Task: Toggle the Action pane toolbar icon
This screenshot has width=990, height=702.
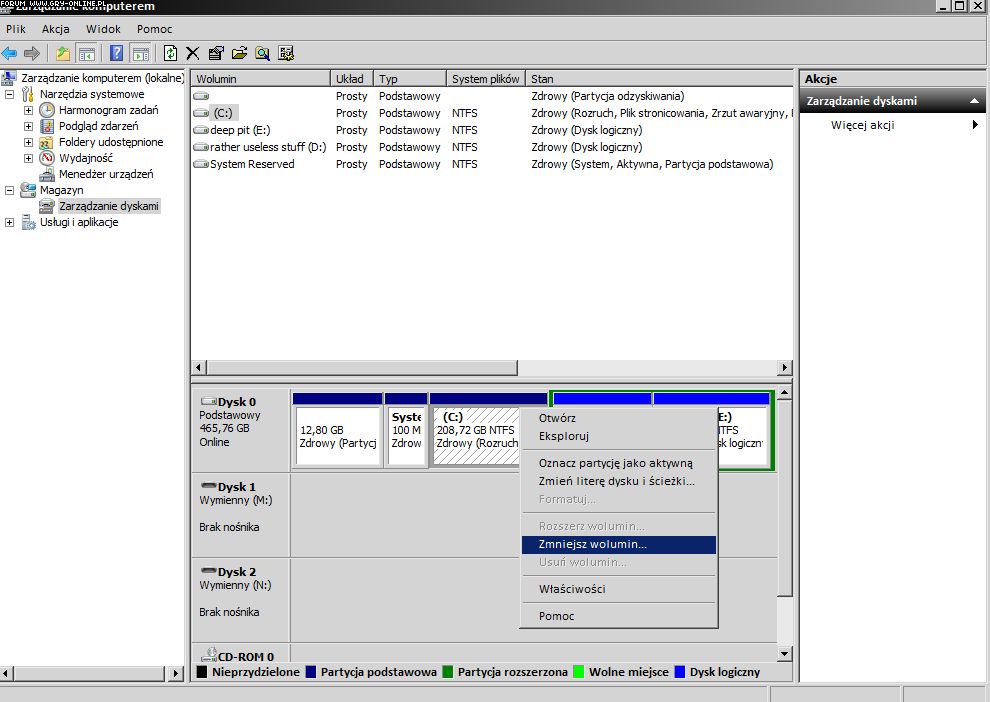Action: (x=140, y=54)
